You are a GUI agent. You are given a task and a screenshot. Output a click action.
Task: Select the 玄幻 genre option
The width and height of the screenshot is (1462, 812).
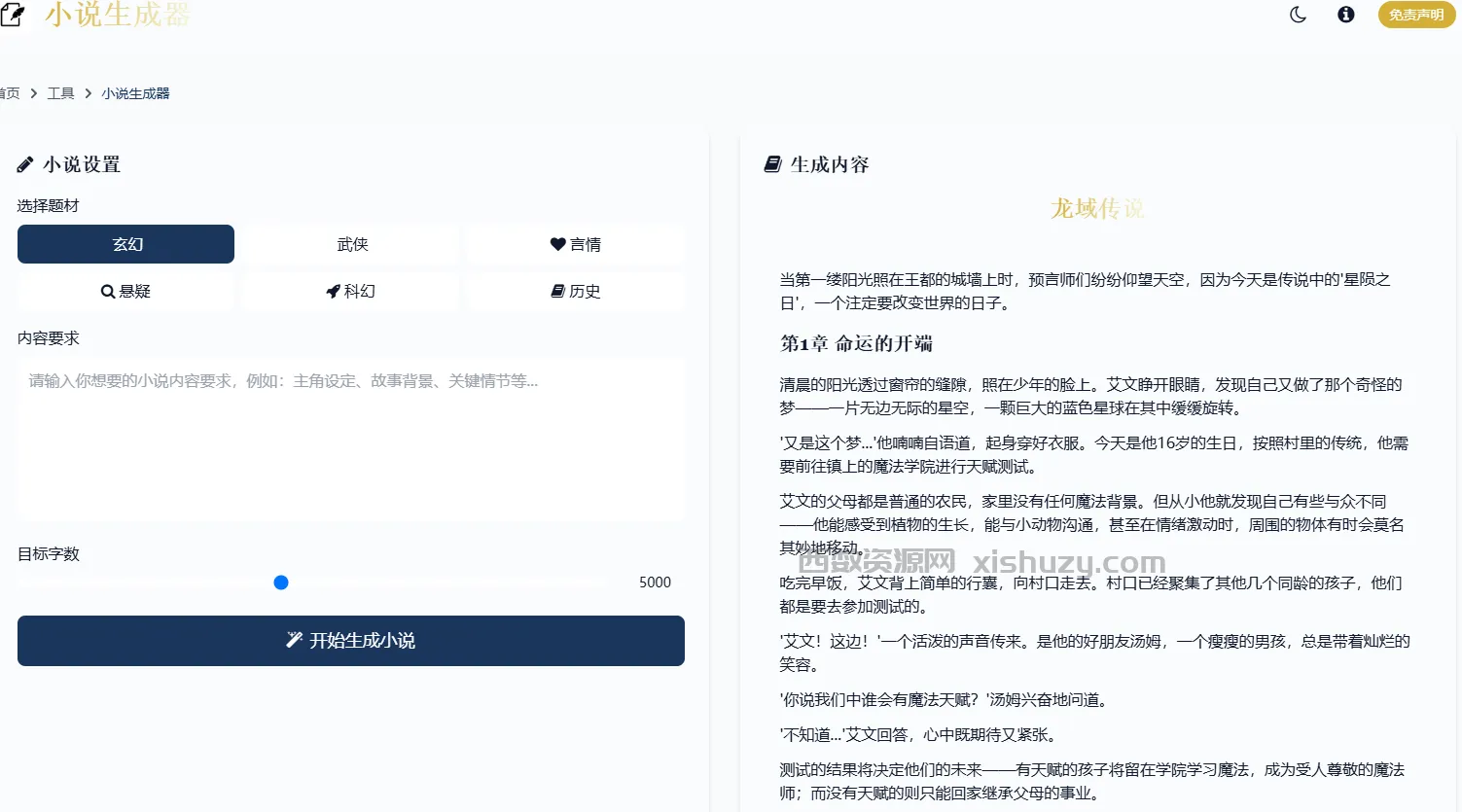125,244
